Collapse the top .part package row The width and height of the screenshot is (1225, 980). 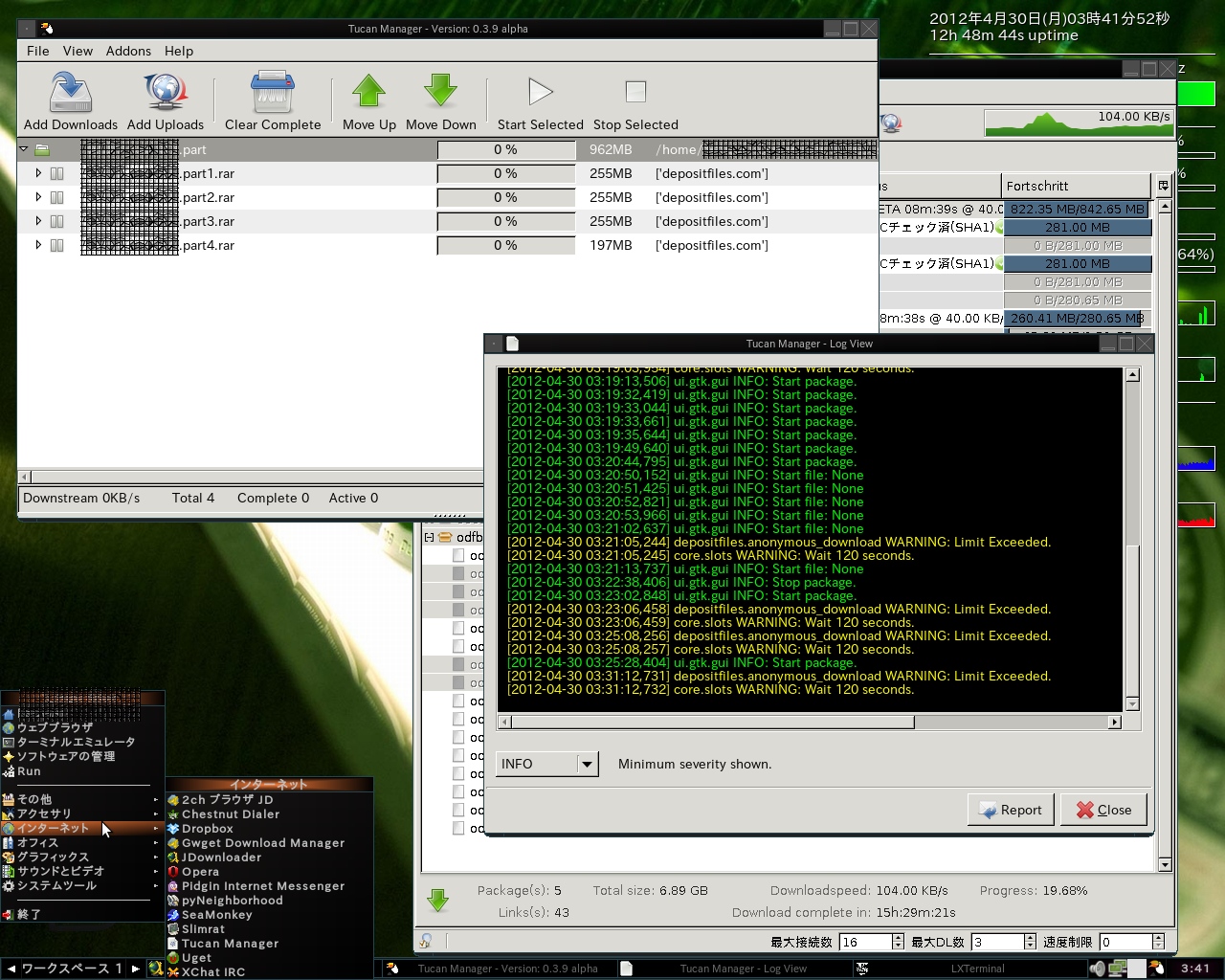[24, 150]
